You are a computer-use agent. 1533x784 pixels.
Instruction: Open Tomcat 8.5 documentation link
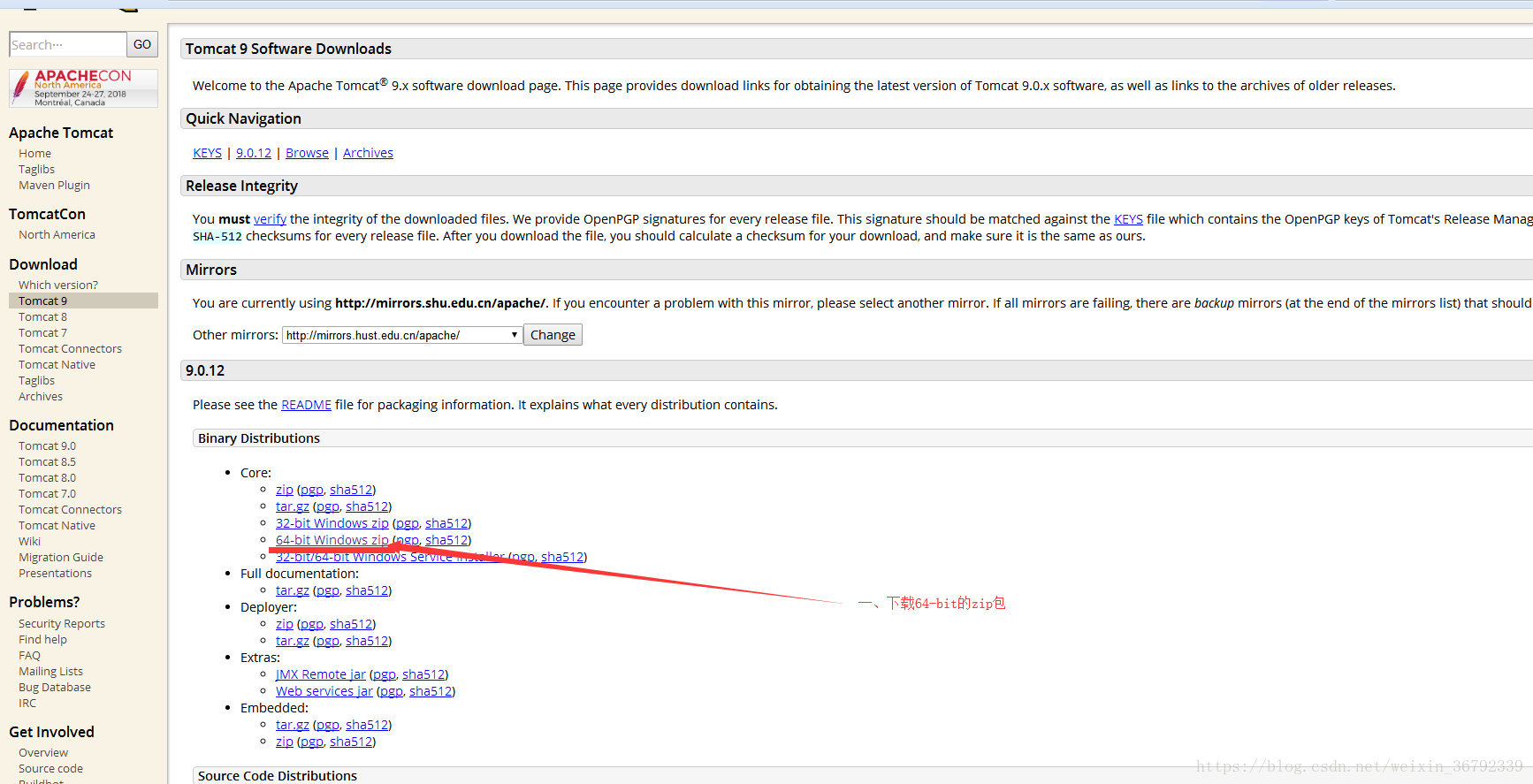point(47,461)
